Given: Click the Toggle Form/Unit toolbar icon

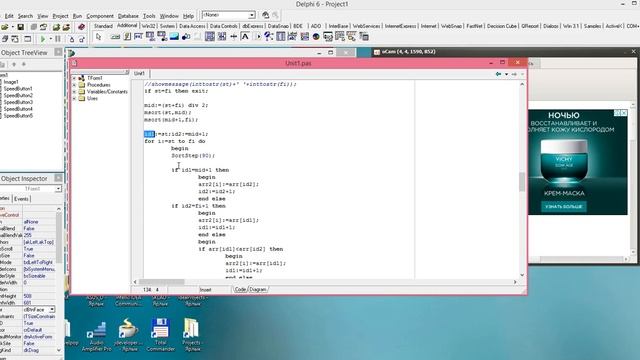Looking at the screenshot, I should [x=15, y=39].
